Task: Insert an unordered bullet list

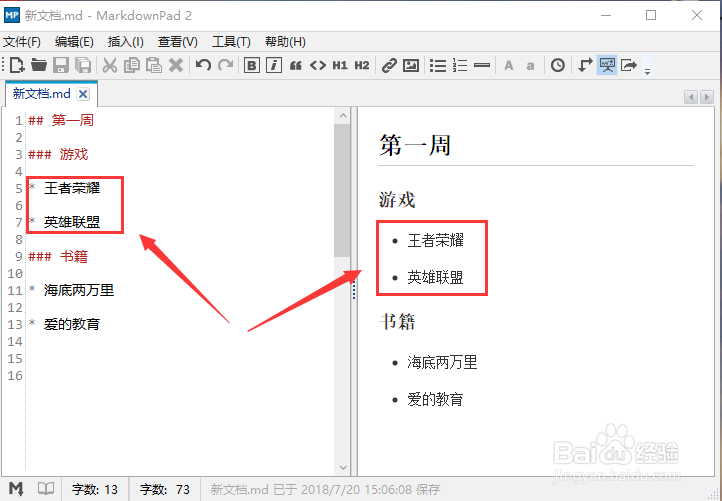Action: click(438, 65)
